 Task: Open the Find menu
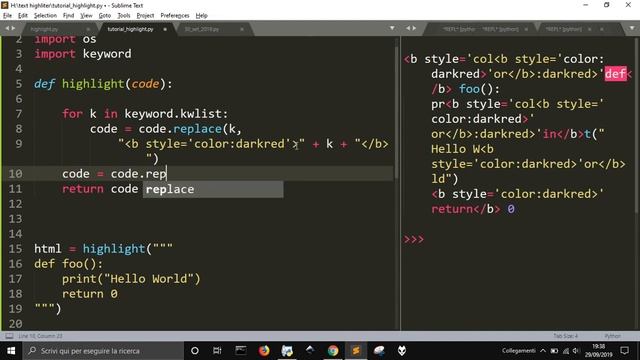point(68,16)
